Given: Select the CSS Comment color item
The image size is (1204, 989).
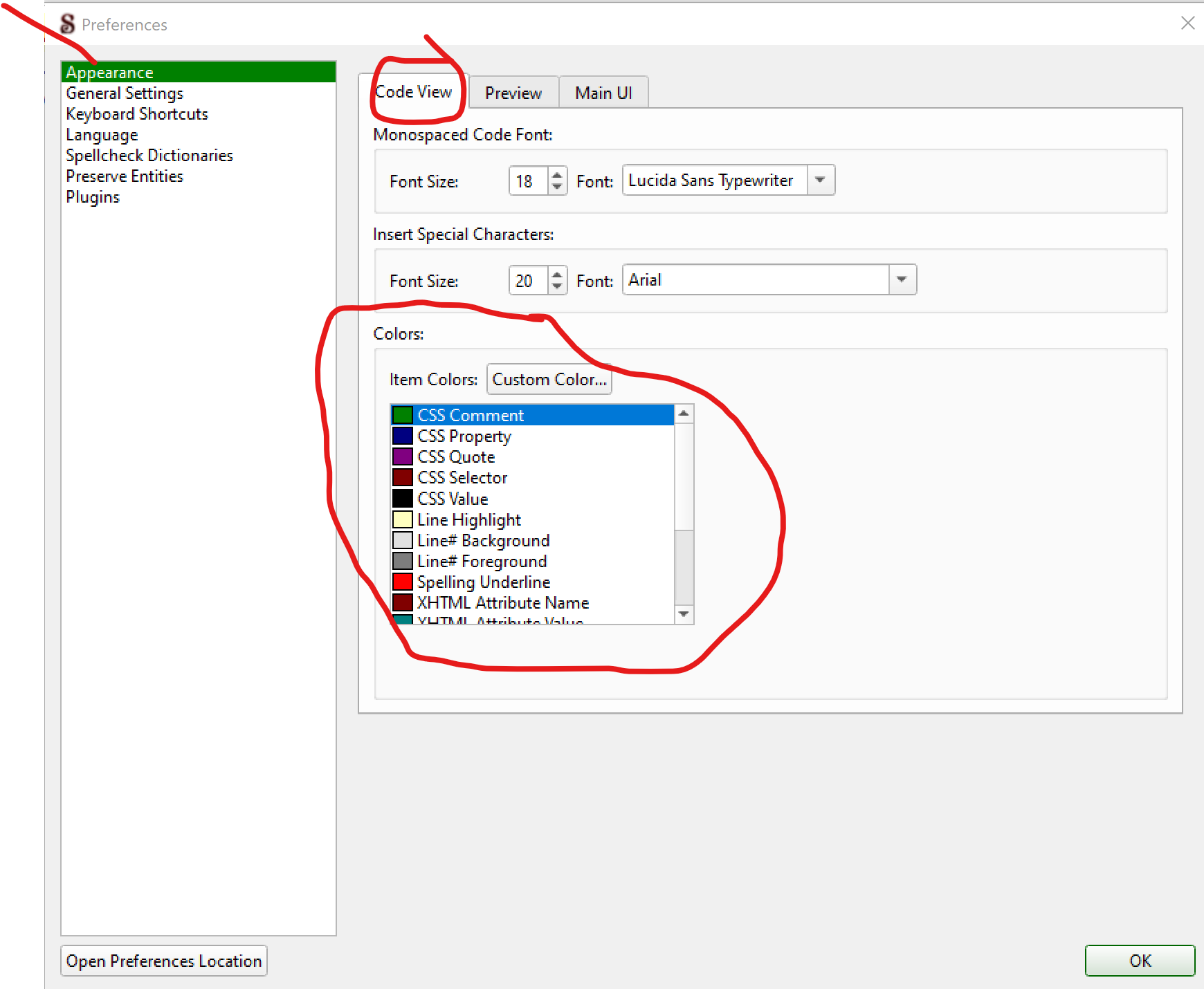Looking at the screenshot, I should pyautogui.click(x=532, y=415).
